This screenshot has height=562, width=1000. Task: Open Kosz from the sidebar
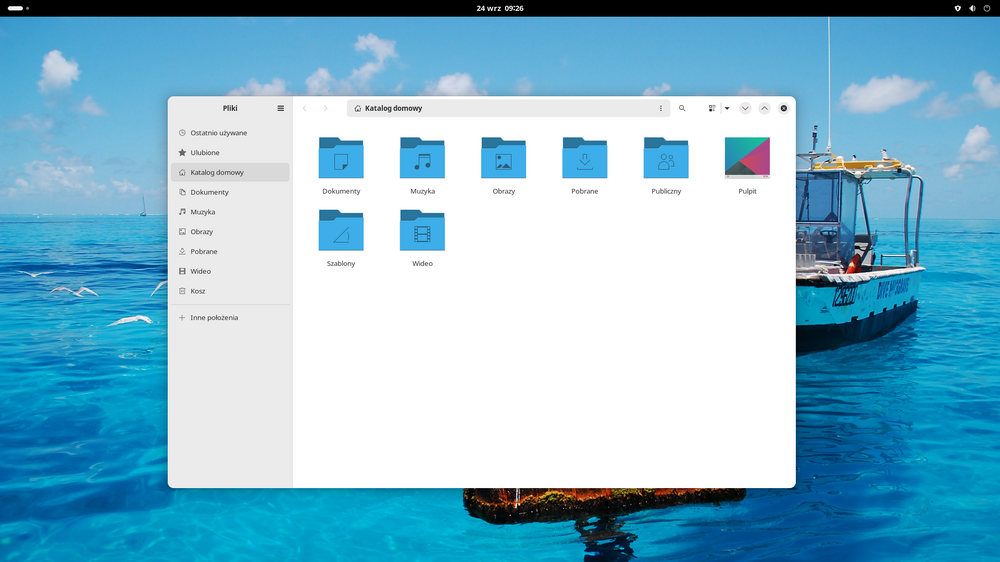tap(198, 291)
